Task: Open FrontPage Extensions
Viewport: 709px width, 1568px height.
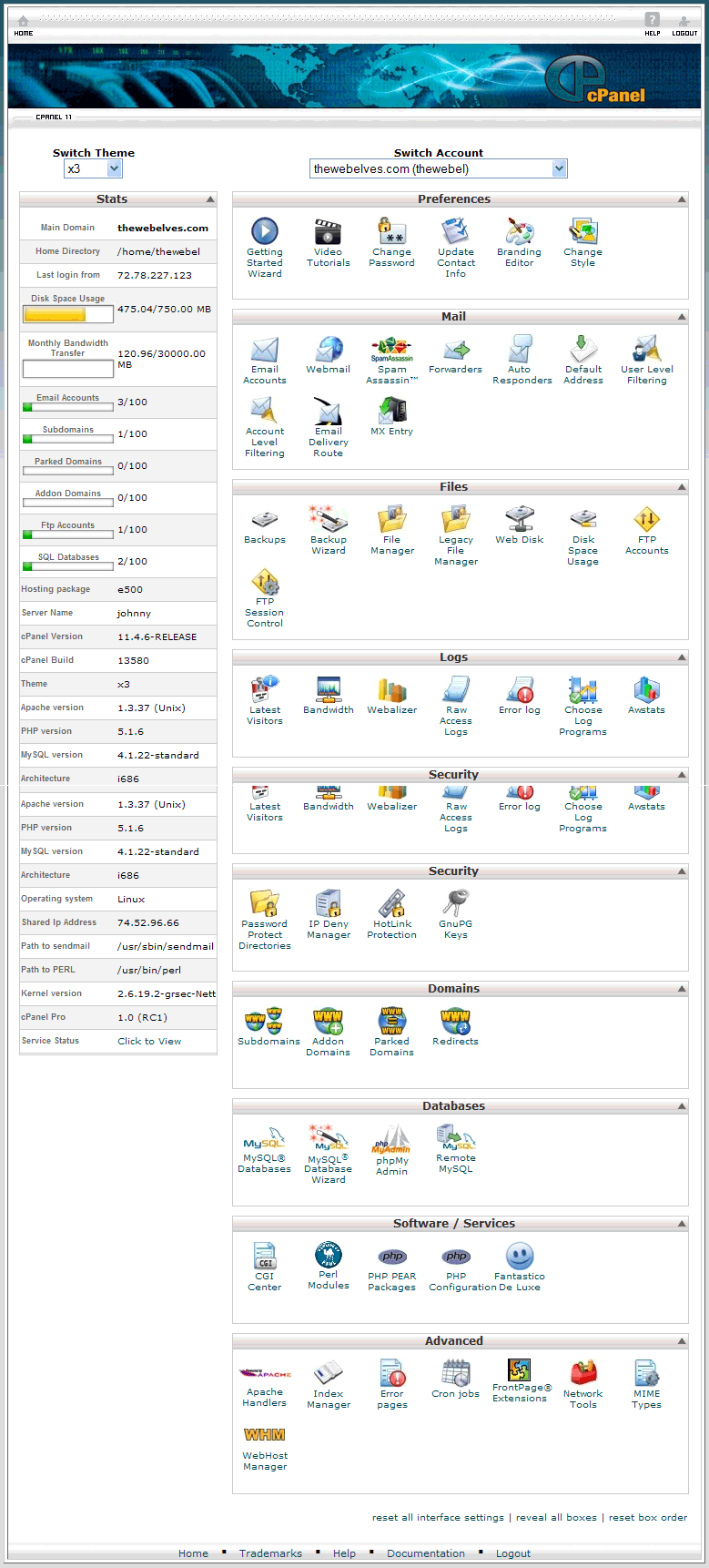Action: 522,1381
